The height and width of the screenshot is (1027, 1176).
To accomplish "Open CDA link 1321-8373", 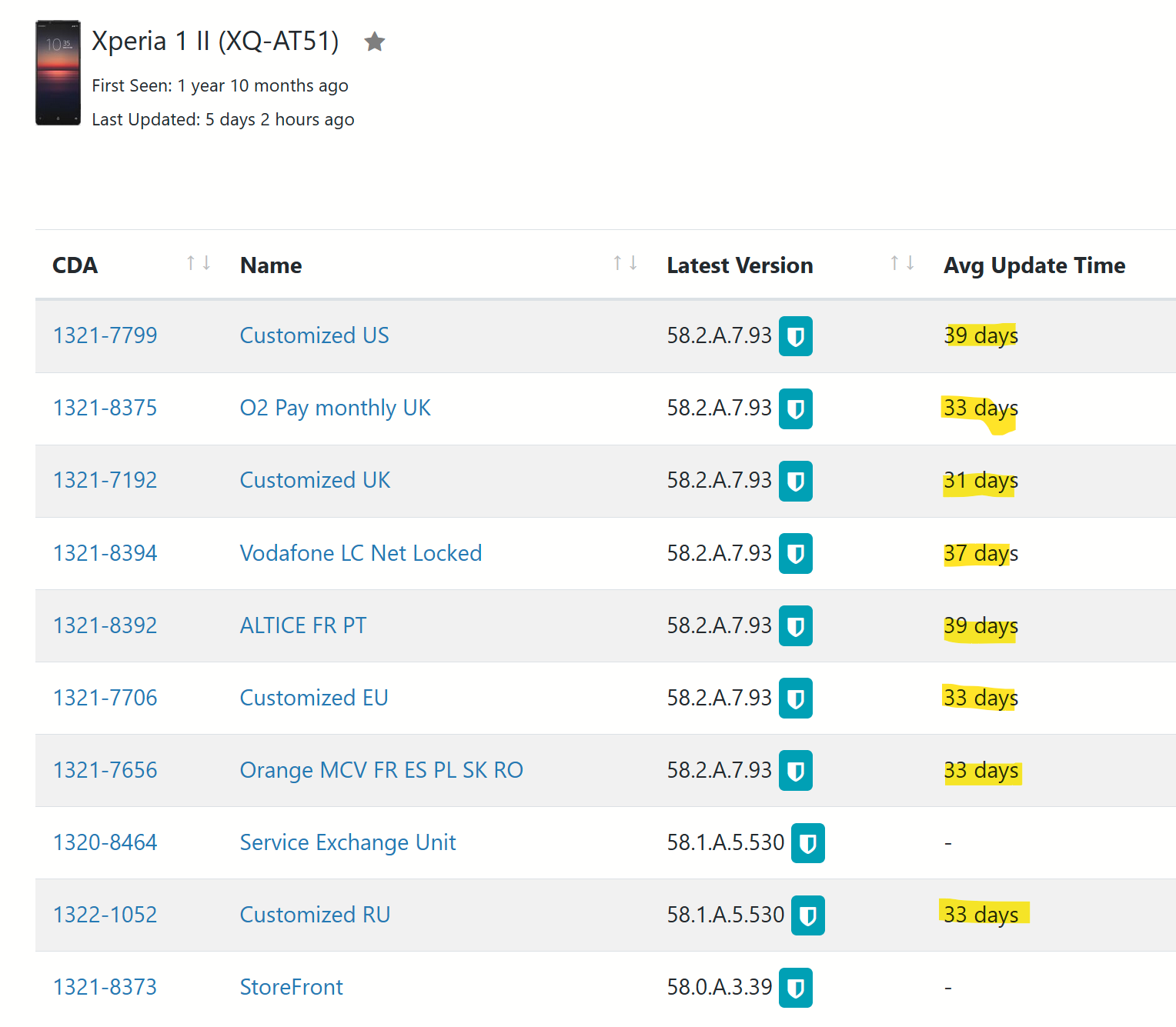I will 105,987.
